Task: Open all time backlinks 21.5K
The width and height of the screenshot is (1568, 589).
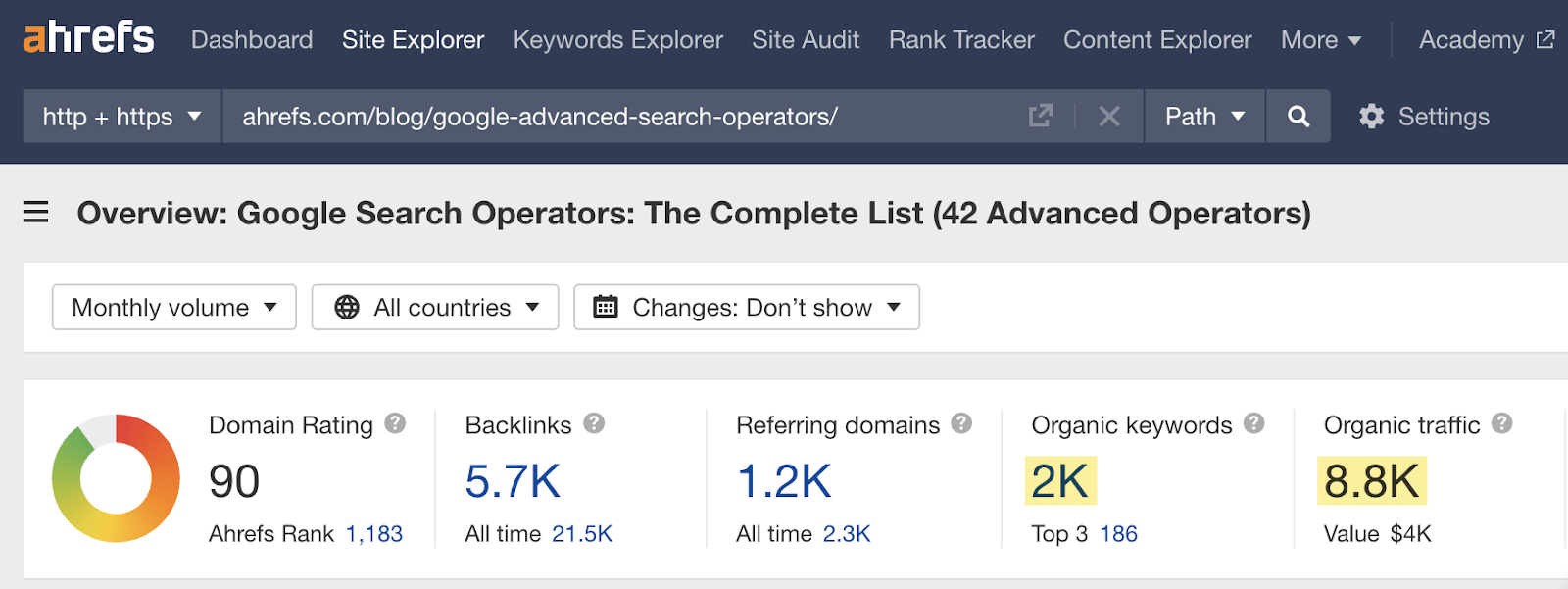Action: tap(582, 534)
